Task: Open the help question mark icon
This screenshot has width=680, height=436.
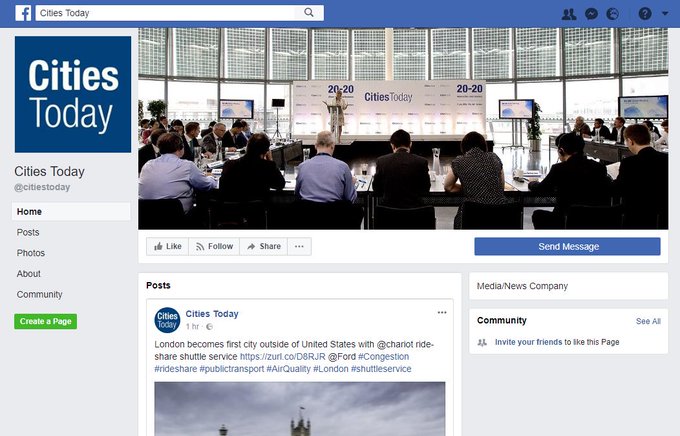Action: pyautogui.click(x=645, y=14)
